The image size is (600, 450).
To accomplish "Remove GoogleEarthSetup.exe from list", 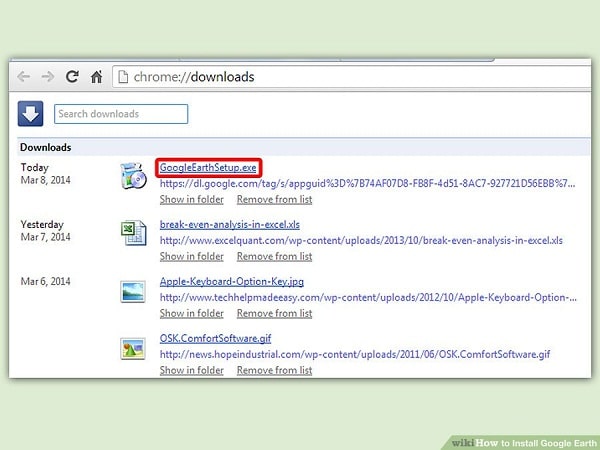I will pyautogui.click(x=274, y=199).
